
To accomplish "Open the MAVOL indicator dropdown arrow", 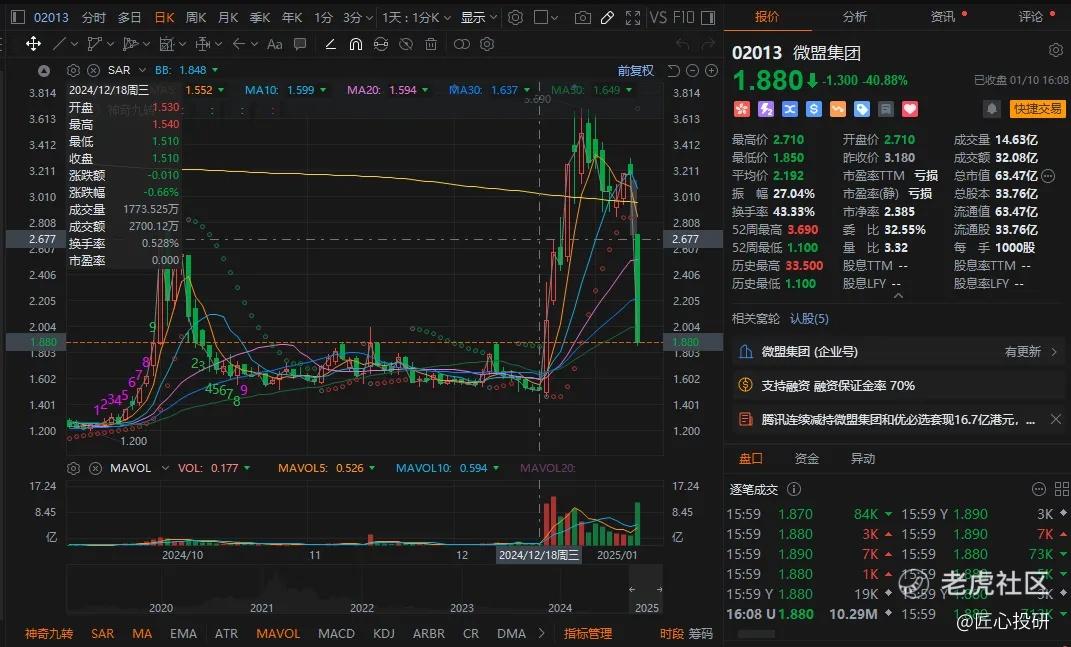I will [x=165, y=468].
